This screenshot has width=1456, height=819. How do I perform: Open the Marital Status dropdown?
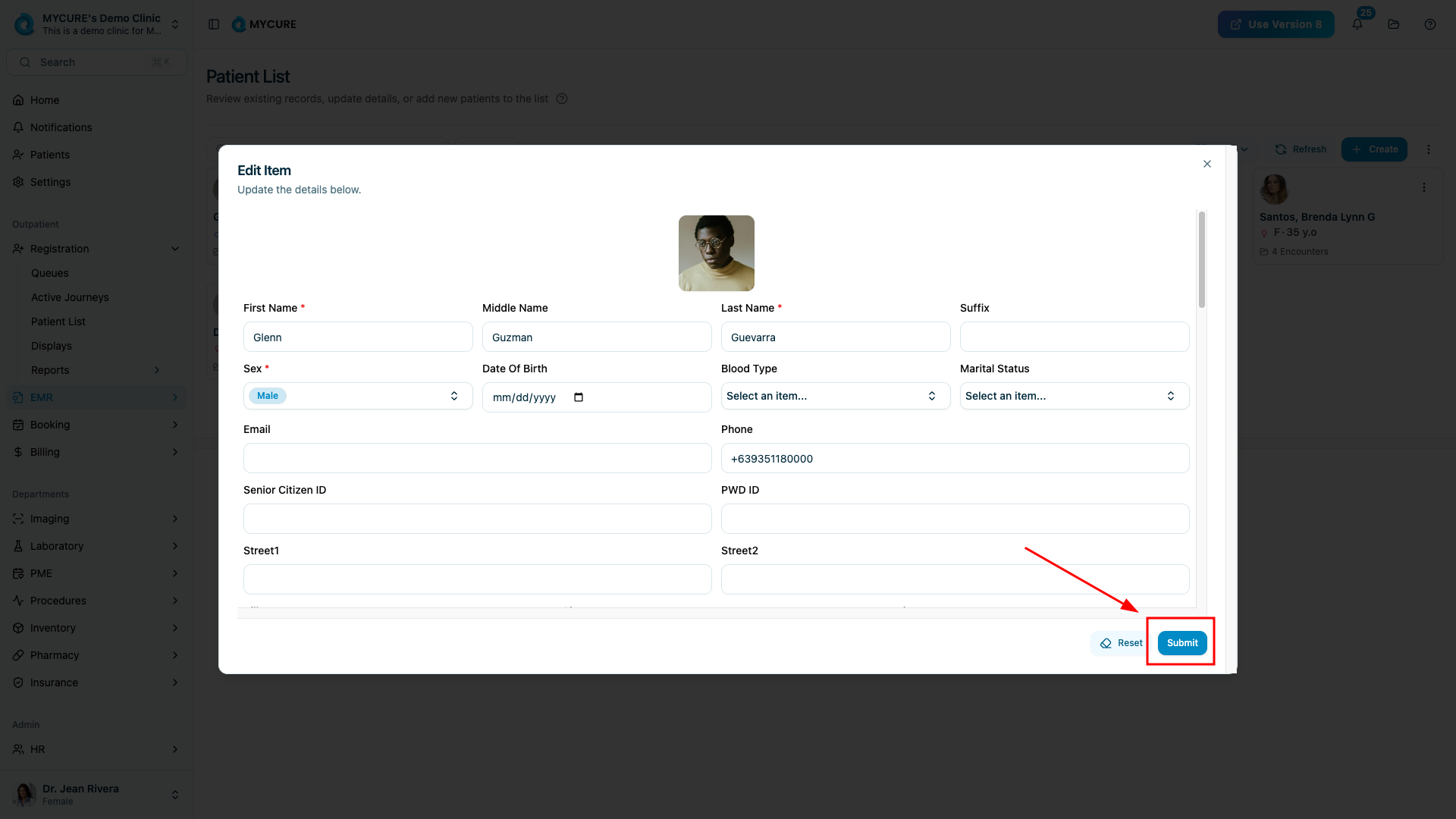click(1074, 396)
